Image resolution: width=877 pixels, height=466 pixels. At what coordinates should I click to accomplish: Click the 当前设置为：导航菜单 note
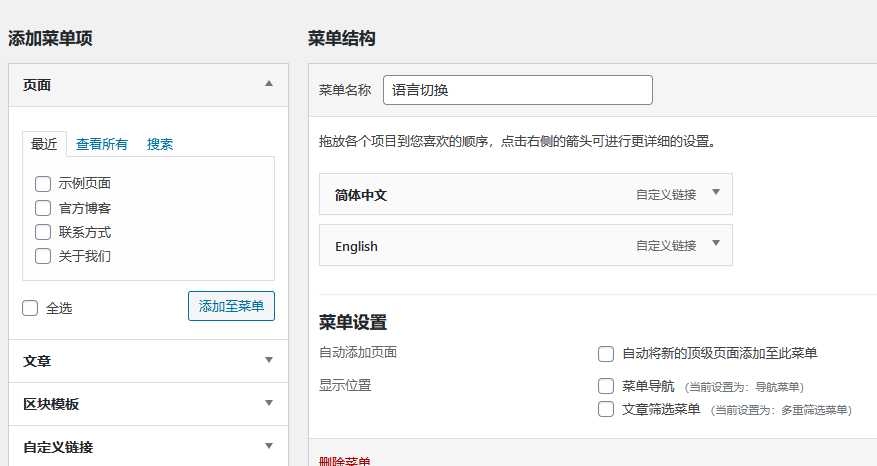pos(744,387)
